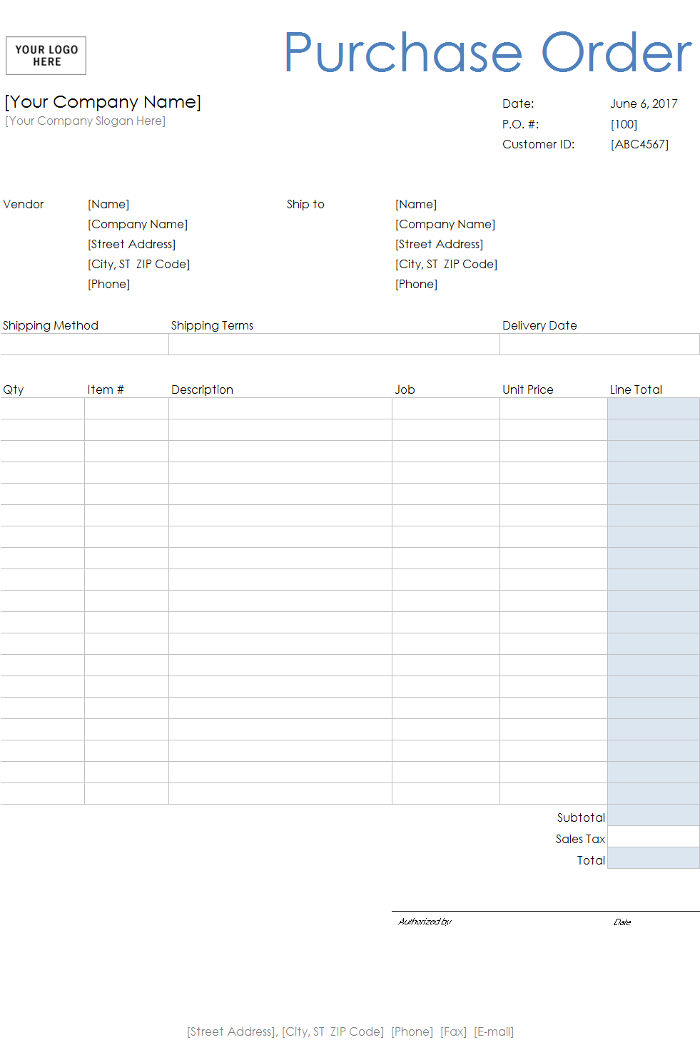Click the Description column header
Image resolution: width=700 pixels, height=1040 pixels.
tap(202, 390)
